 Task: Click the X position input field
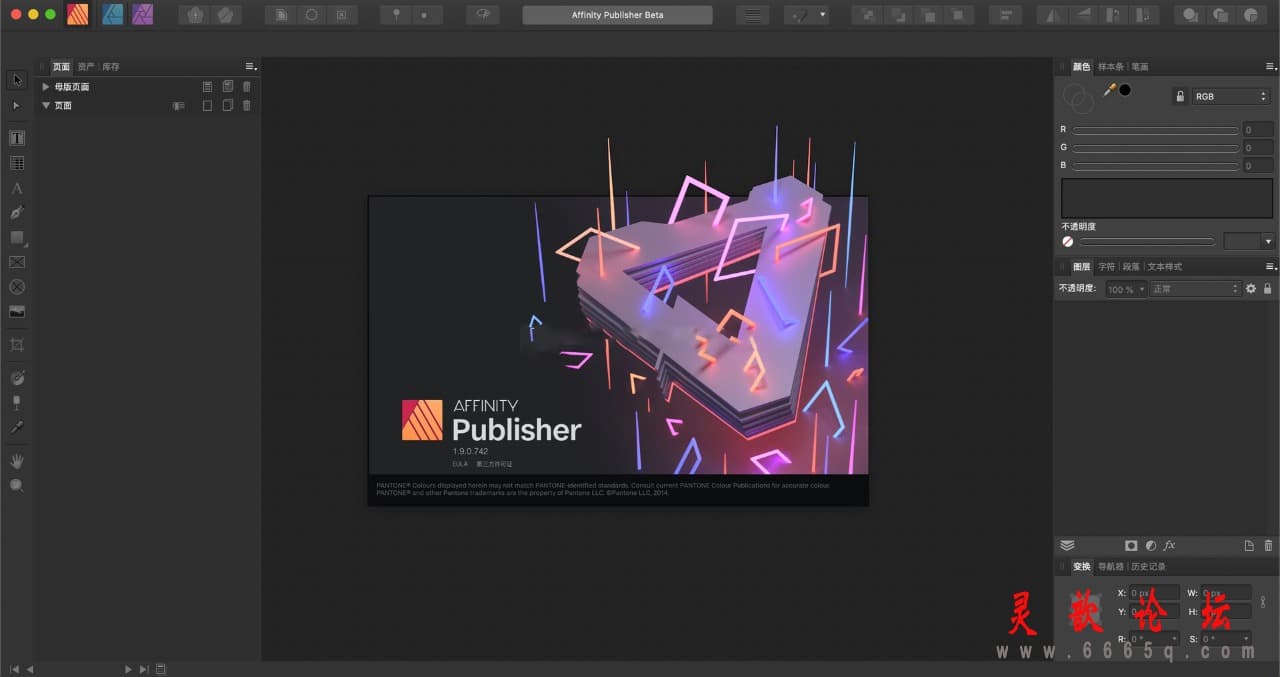tap(1154, 593)
